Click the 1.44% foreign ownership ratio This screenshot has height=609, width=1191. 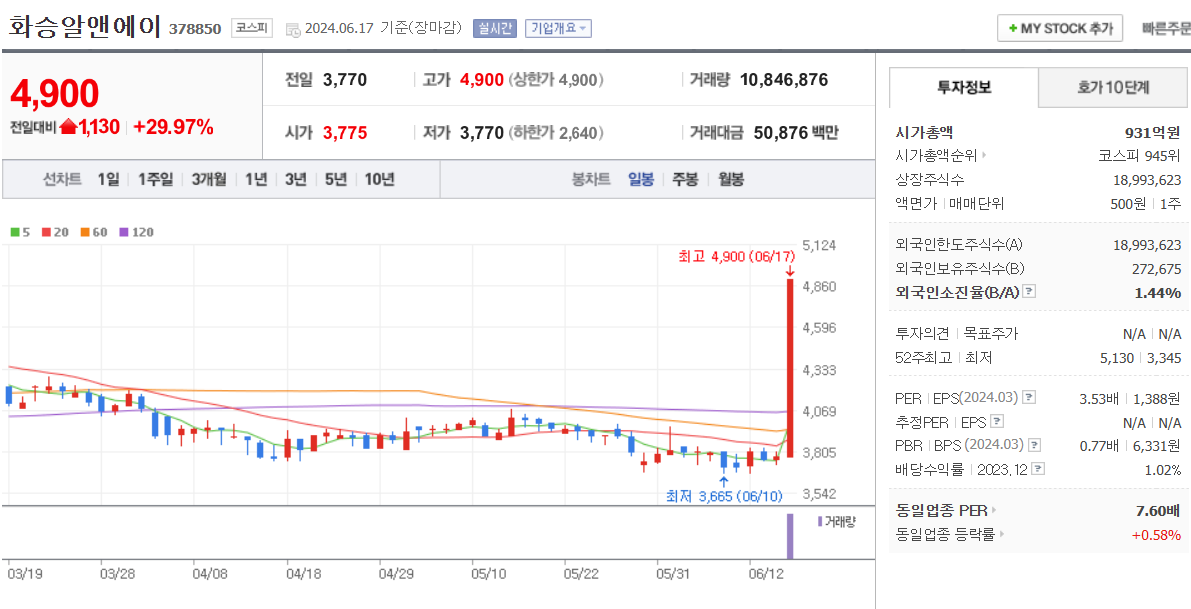[x=1158, y=292]
